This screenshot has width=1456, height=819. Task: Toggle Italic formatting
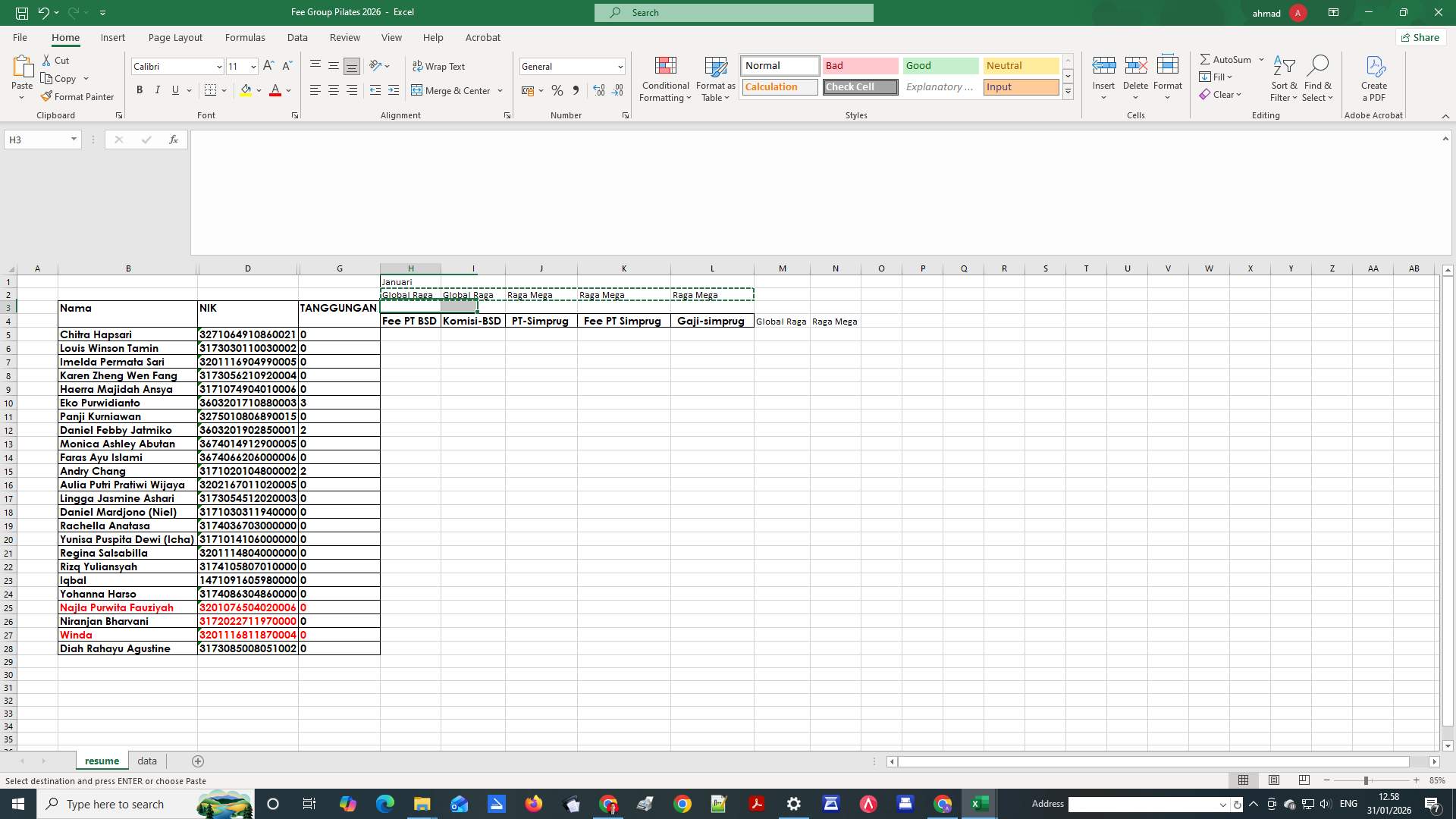pos(158,90)
